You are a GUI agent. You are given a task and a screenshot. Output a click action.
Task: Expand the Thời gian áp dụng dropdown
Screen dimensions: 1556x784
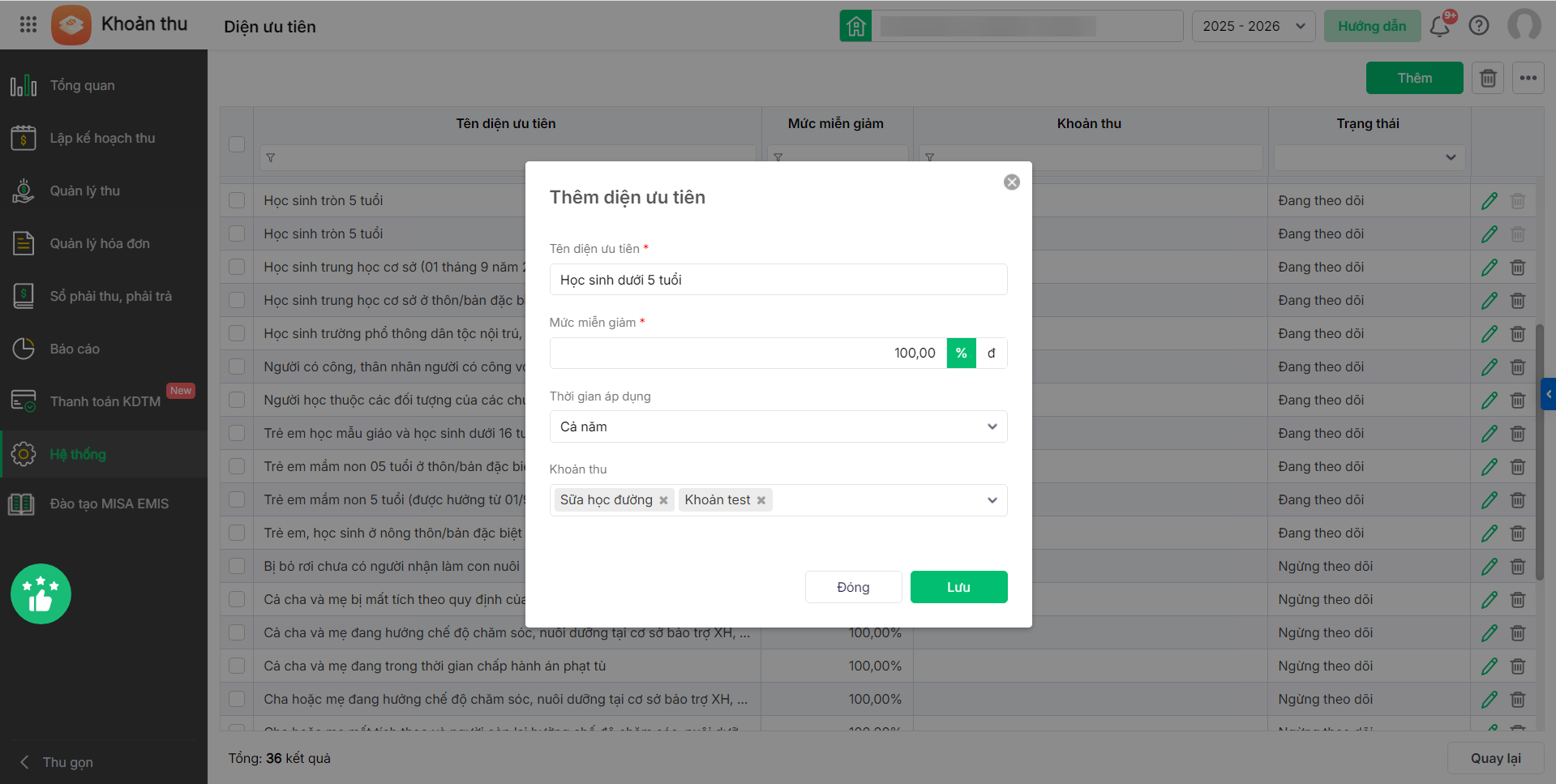[x=778, y=427]
